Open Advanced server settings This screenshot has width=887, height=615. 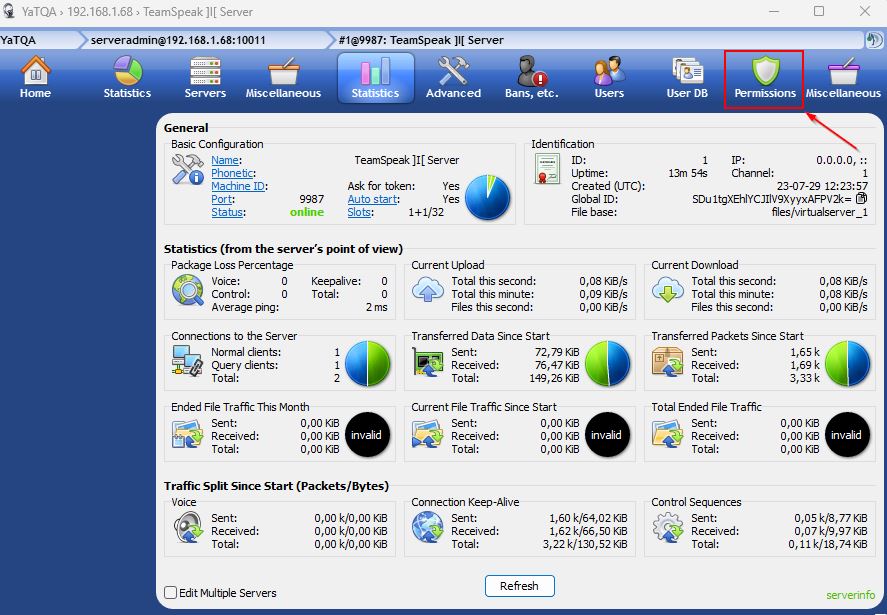point(453,78)
